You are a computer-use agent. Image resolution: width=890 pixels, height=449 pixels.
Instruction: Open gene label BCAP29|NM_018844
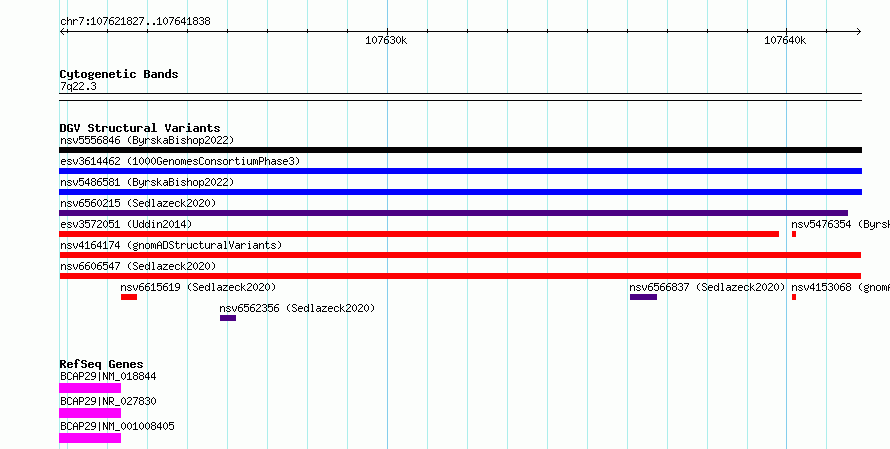(108, 376)
